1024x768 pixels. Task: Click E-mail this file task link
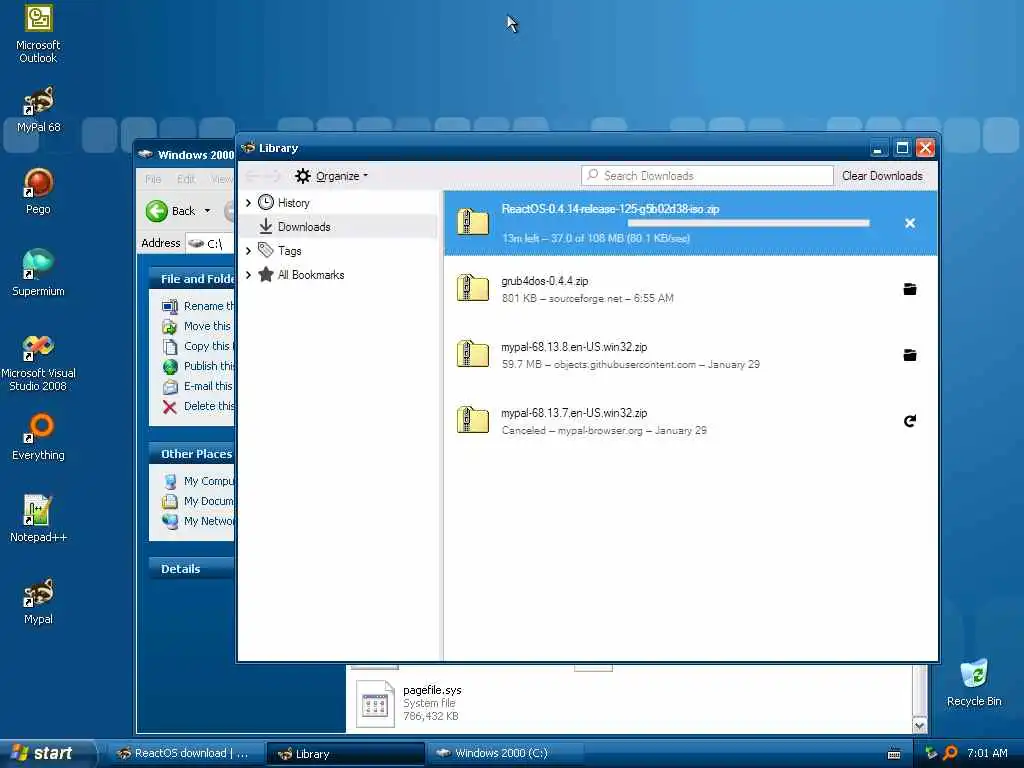[199, 386]
